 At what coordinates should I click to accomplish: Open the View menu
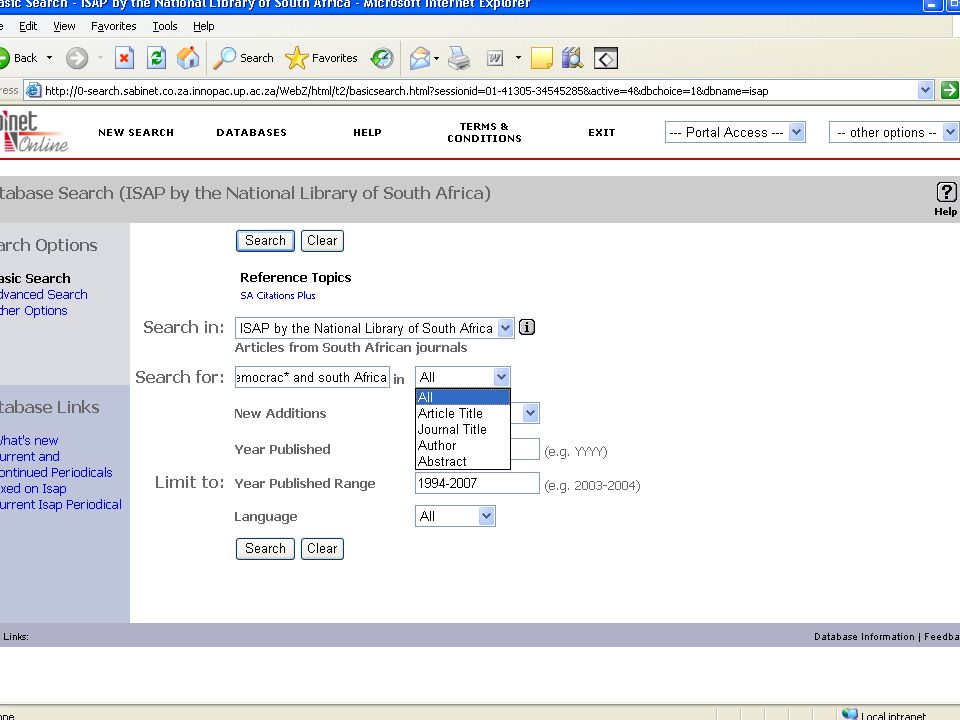click(x=64, y=26)
